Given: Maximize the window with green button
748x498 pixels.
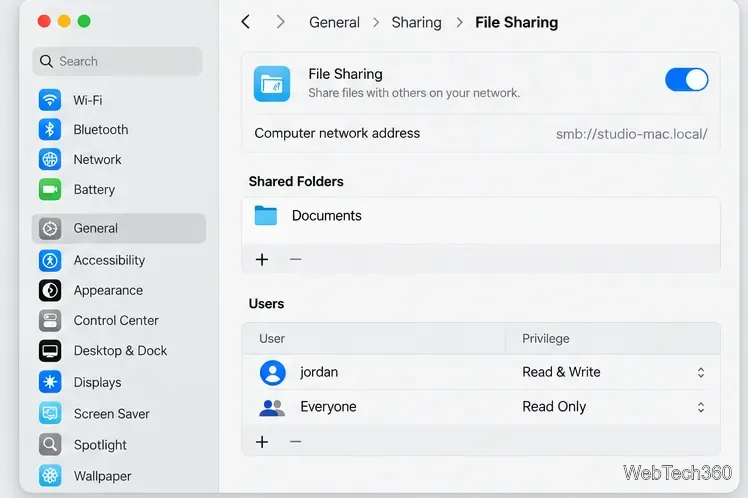Looking at the screenshot, I should coord(84,21).
